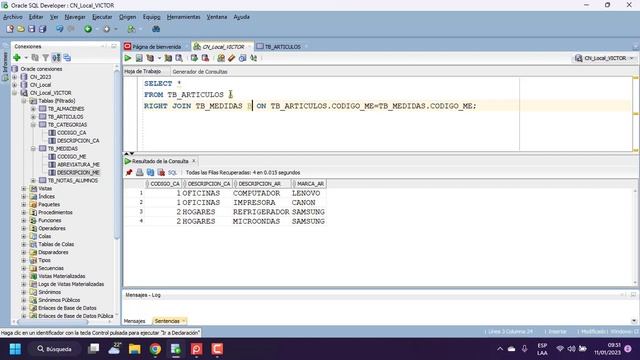Click the Save icon in main toolbar
This screenshot has width=640, height=360.
[31, 29]
